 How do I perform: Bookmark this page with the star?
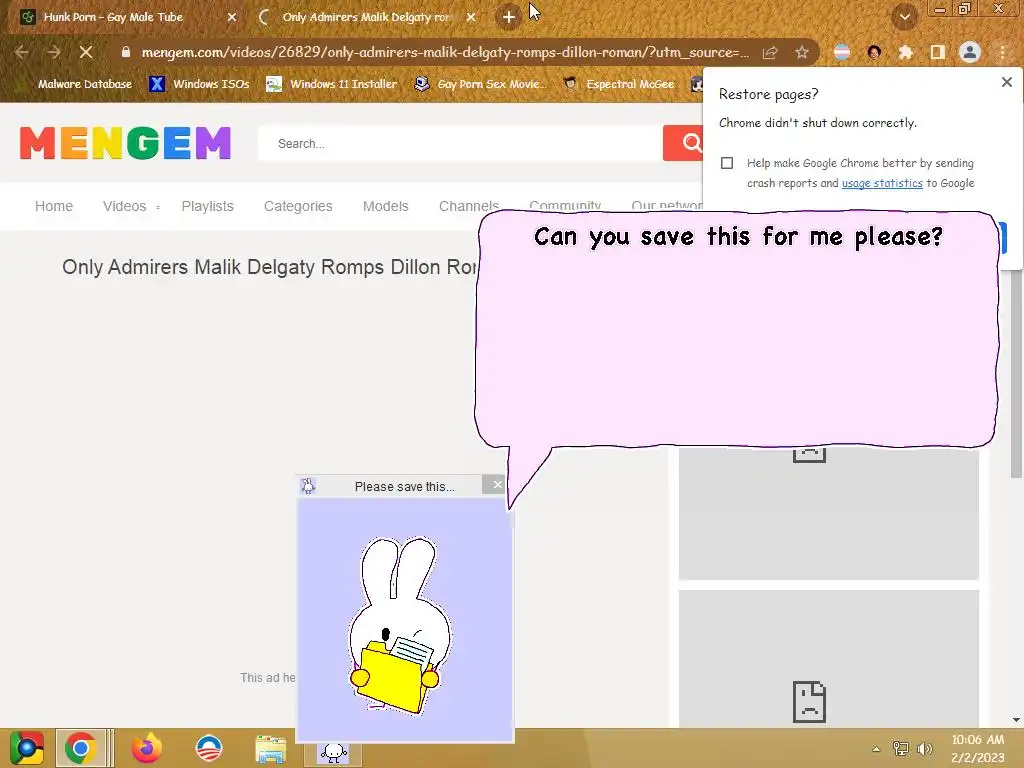[x=802, y=52]
